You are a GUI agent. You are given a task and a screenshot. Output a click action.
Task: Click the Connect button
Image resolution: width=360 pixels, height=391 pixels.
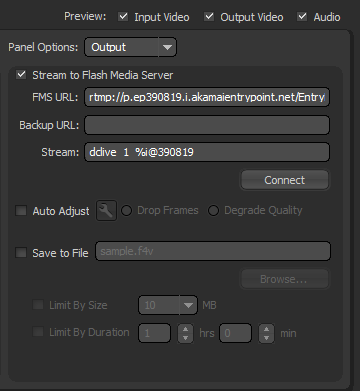pyautogui.click(x=285, y=180)
